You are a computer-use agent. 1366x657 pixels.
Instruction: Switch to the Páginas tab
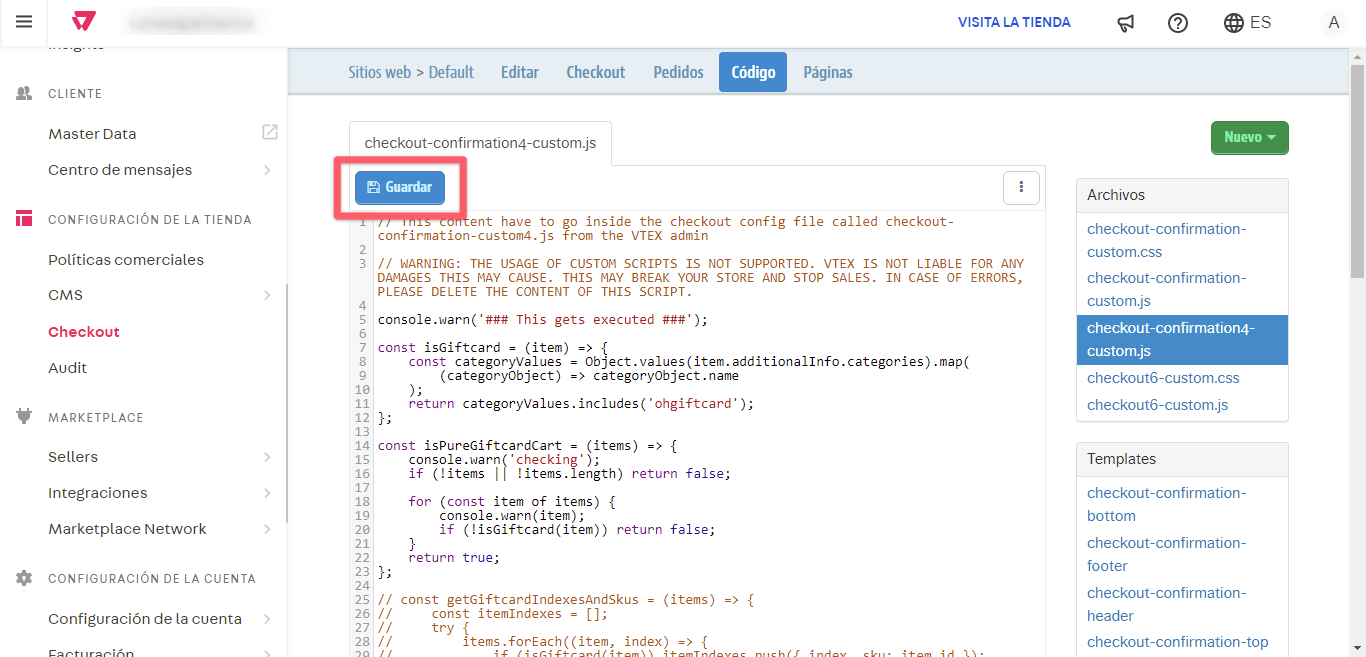pyautogui.click(x=827, y=72)
